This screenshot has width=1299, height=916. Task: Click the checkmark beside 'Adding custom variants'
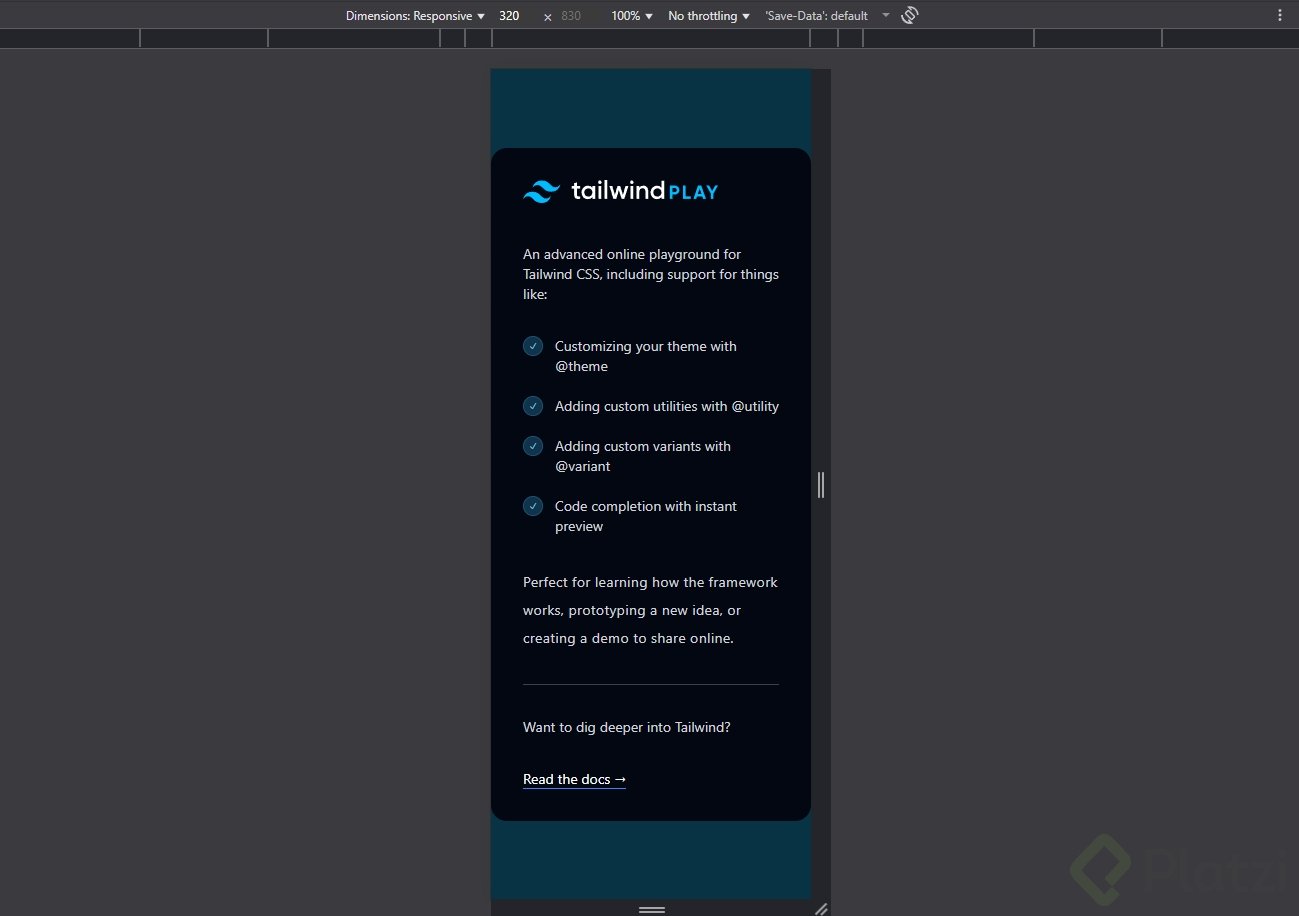tap(533, 446)
